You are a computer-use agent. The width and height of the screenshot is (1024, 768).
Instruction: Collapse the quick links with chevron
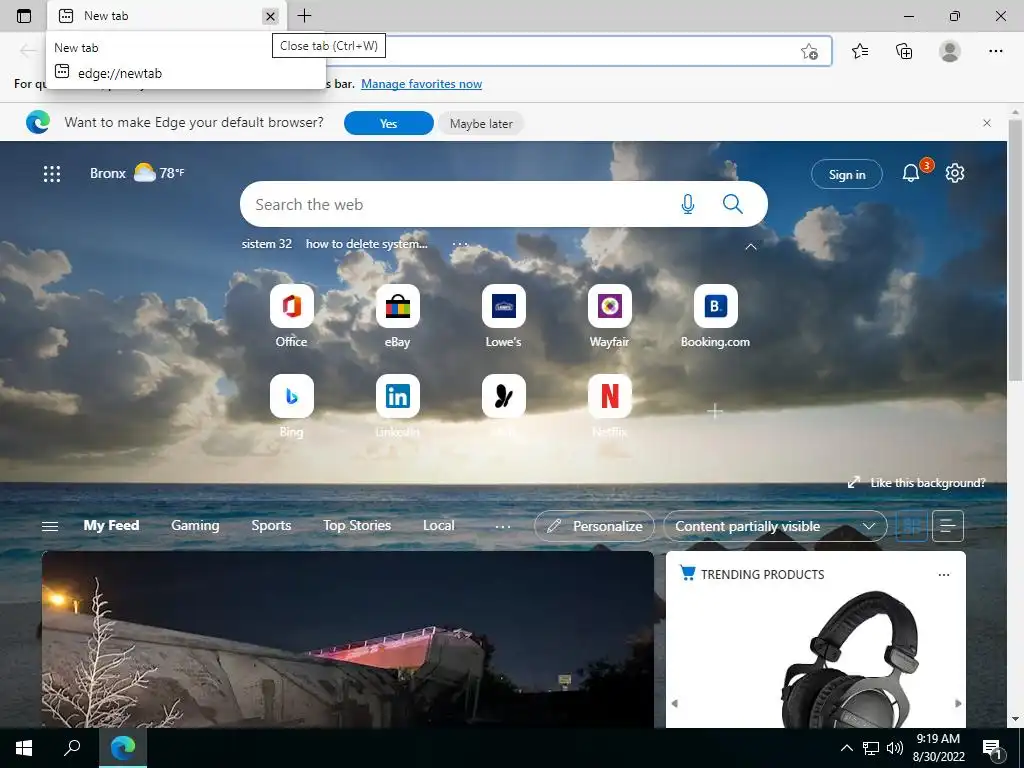coord(751,247)
